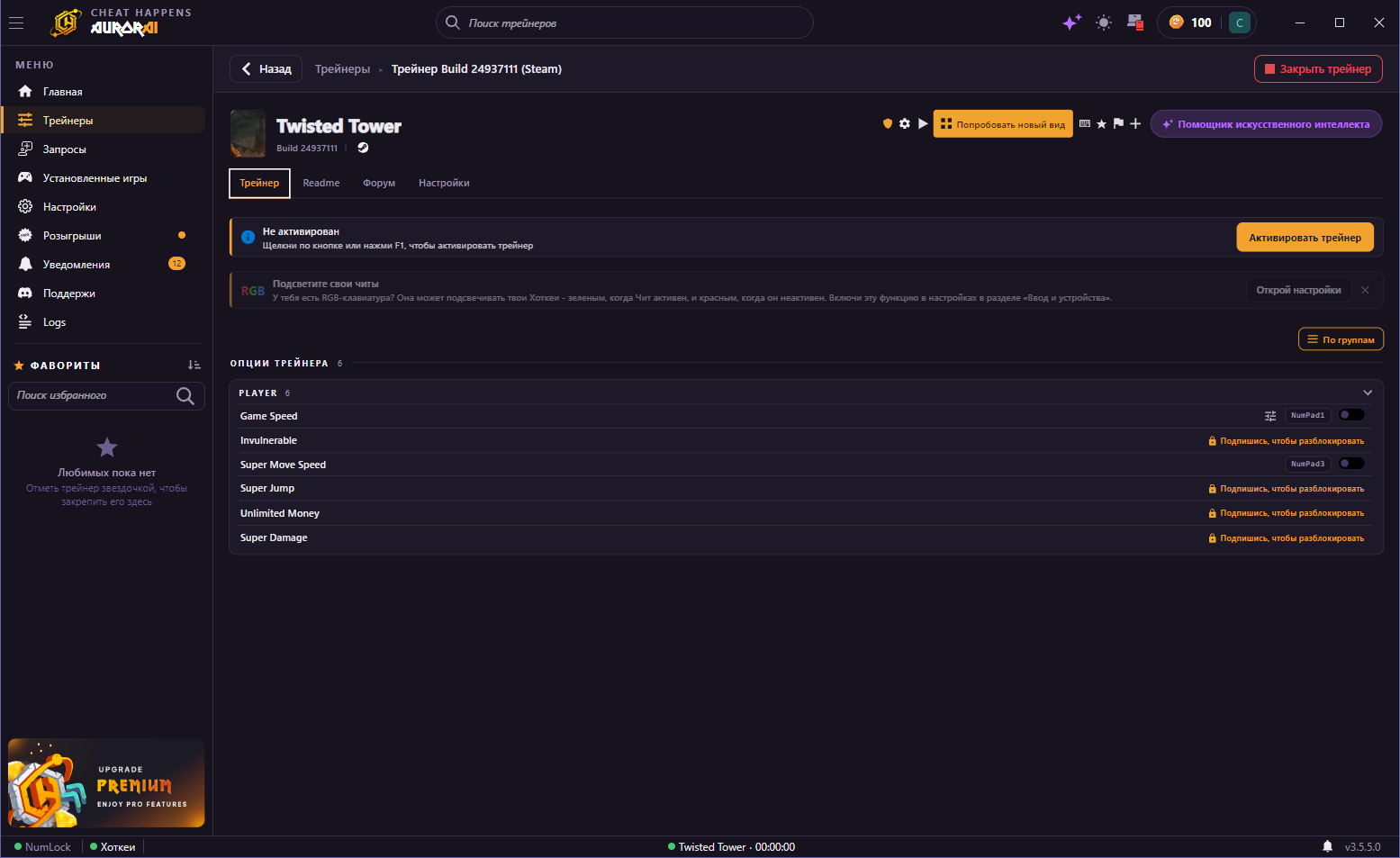Open Поддержки in the sidebar
Viewport: 1400px width, 858px height.
104,294
